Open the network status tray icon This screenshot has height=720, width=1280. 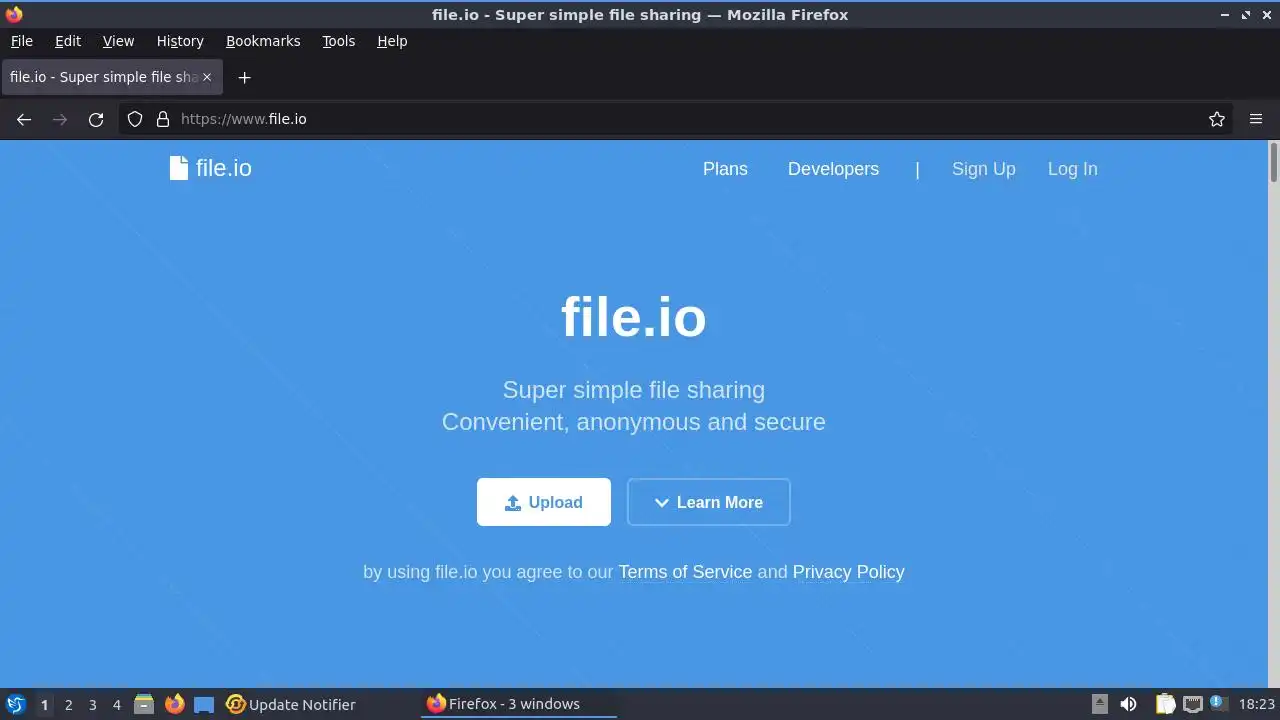coord(1193,704)
